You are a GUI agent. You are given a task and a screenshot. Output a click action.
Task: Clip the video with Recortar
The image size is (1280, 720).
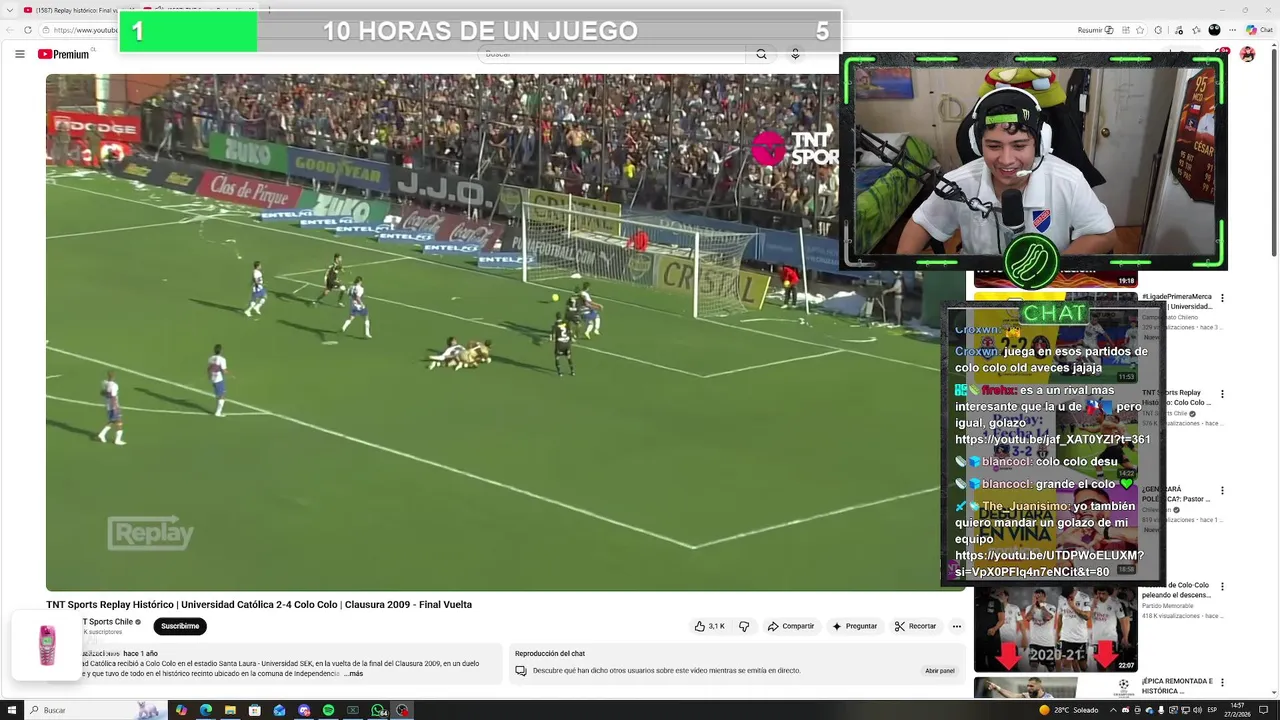[915, 626]
